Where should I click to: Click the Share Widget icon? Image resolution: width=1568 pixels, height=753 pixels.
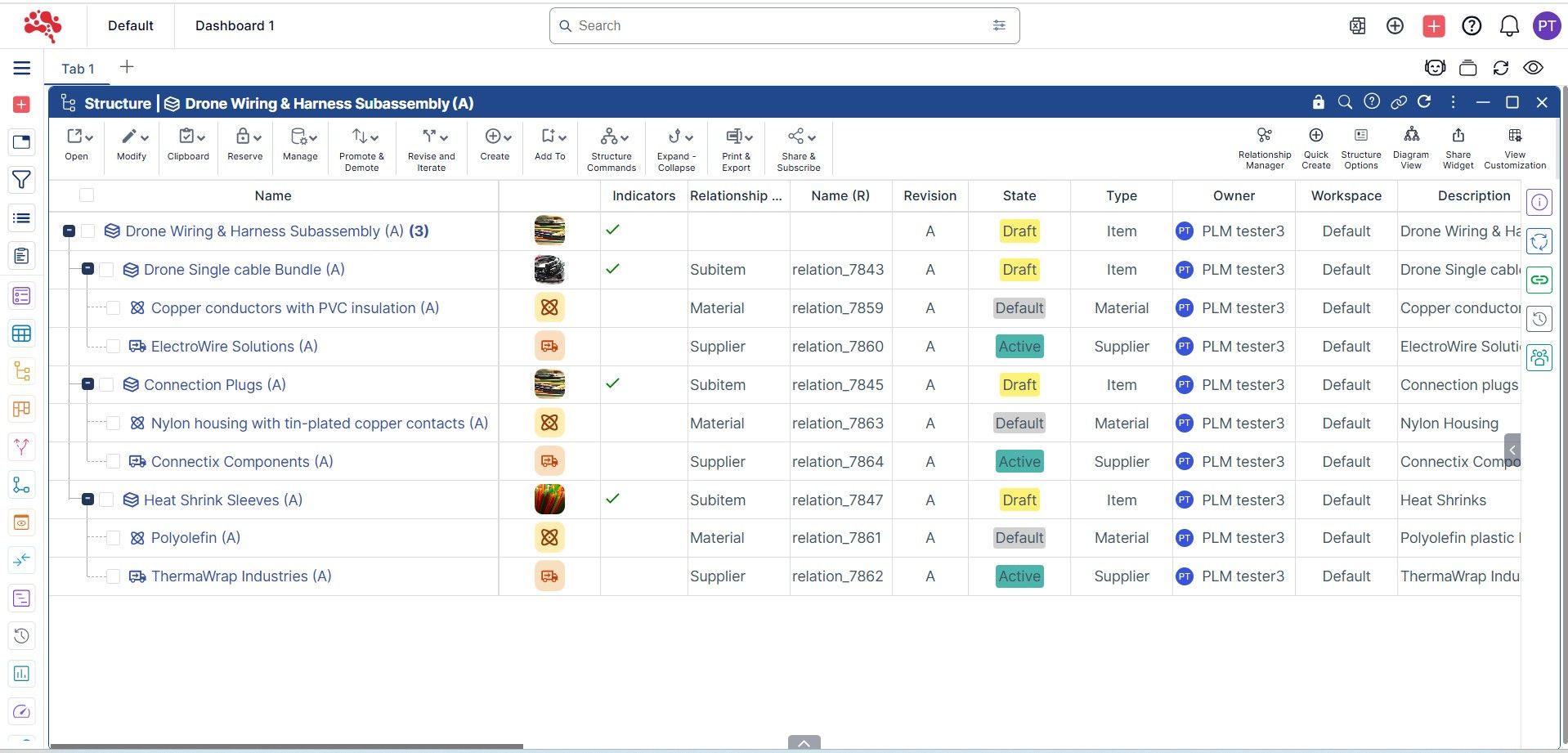pos(1458,146)
